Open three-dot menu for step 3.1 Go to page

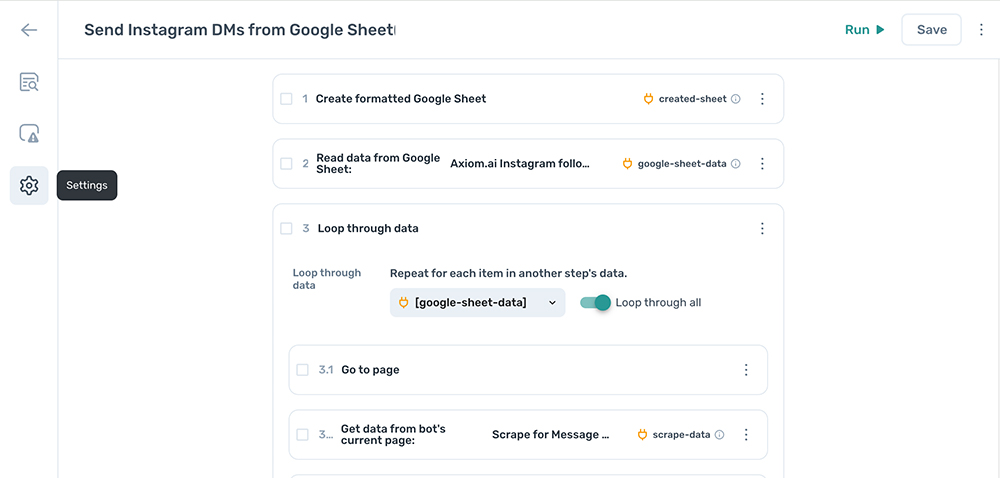[x=746, y=370]
